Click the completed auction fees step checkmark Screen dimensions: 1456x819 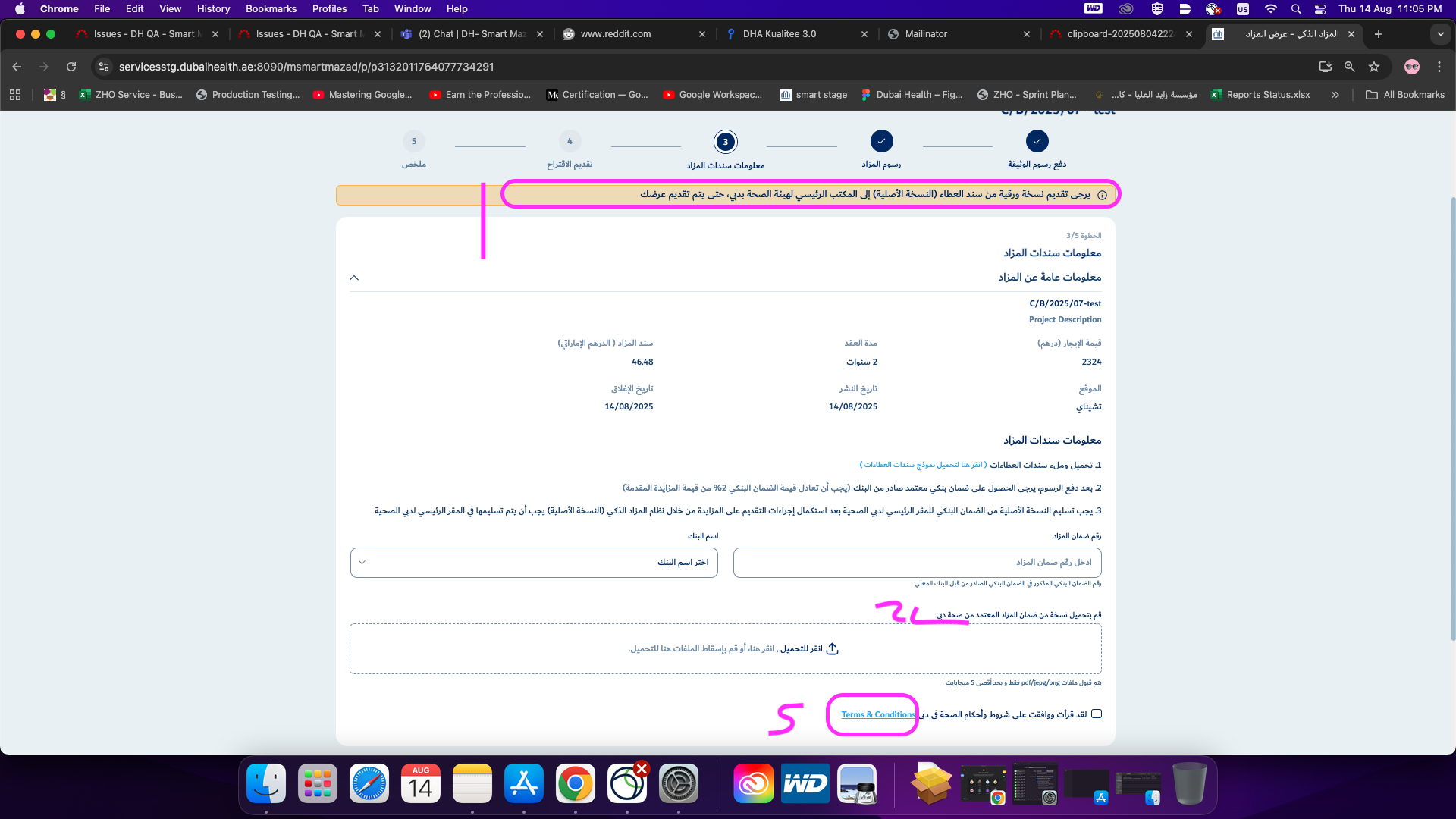(x=881, y=141)
